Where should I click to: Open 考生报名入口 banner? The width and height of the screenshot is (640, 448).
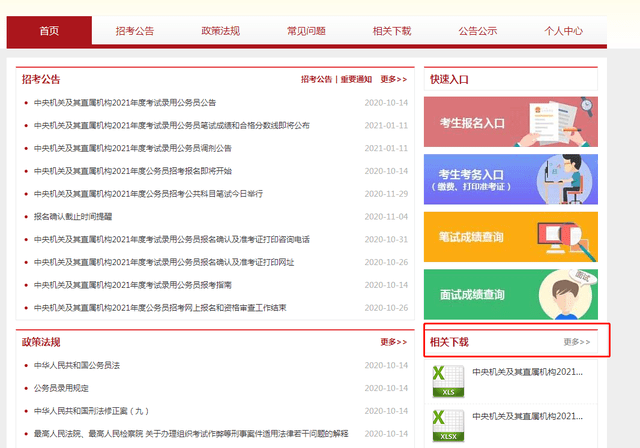coord(510,122)
